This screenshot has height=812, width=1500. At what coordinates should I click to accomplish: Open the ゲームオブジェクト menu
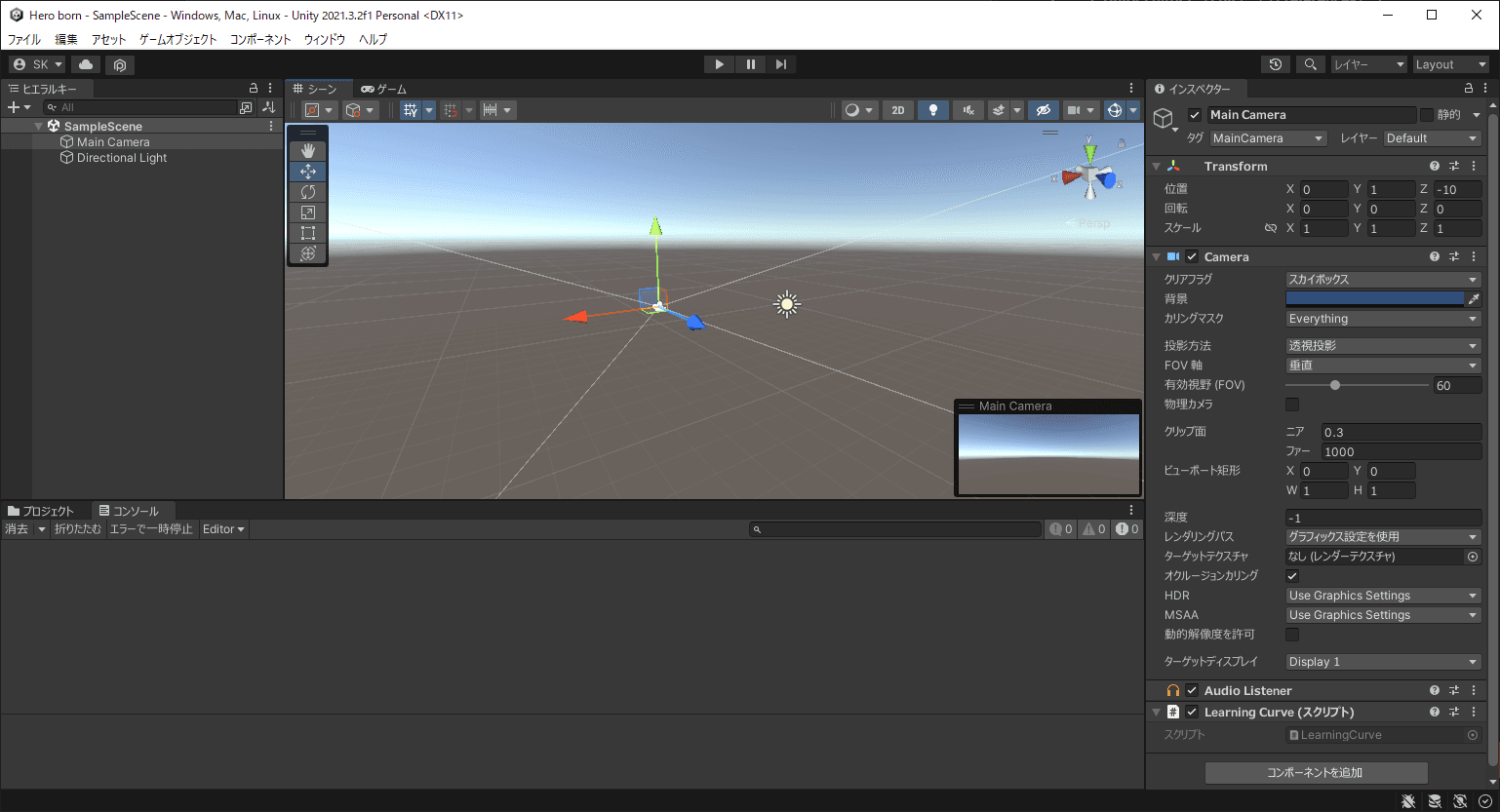pyautogui.click(x=178, y=40)
